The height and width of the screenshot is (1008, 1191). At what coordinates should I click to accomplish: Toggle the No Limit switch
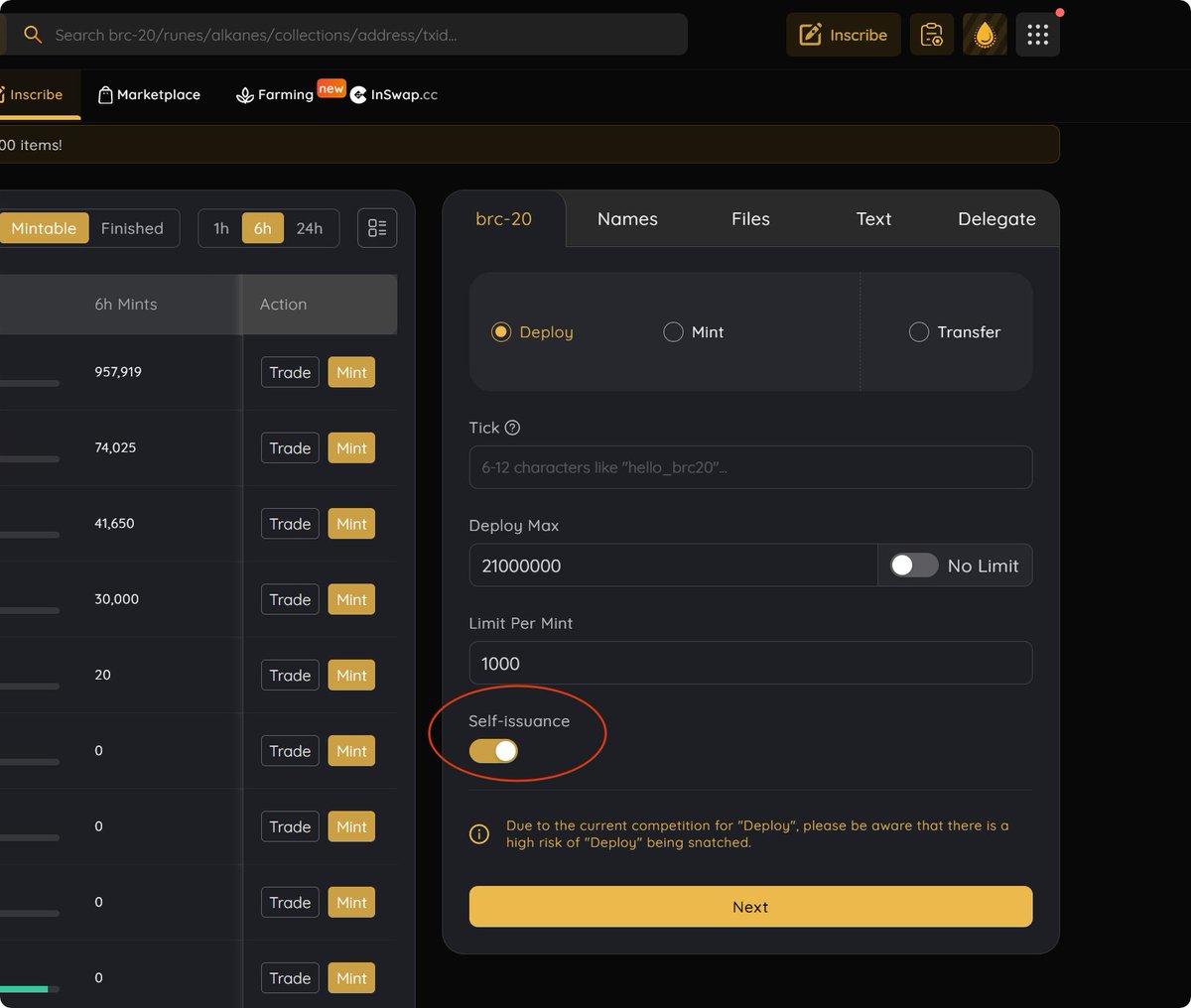tap(914, 566)
